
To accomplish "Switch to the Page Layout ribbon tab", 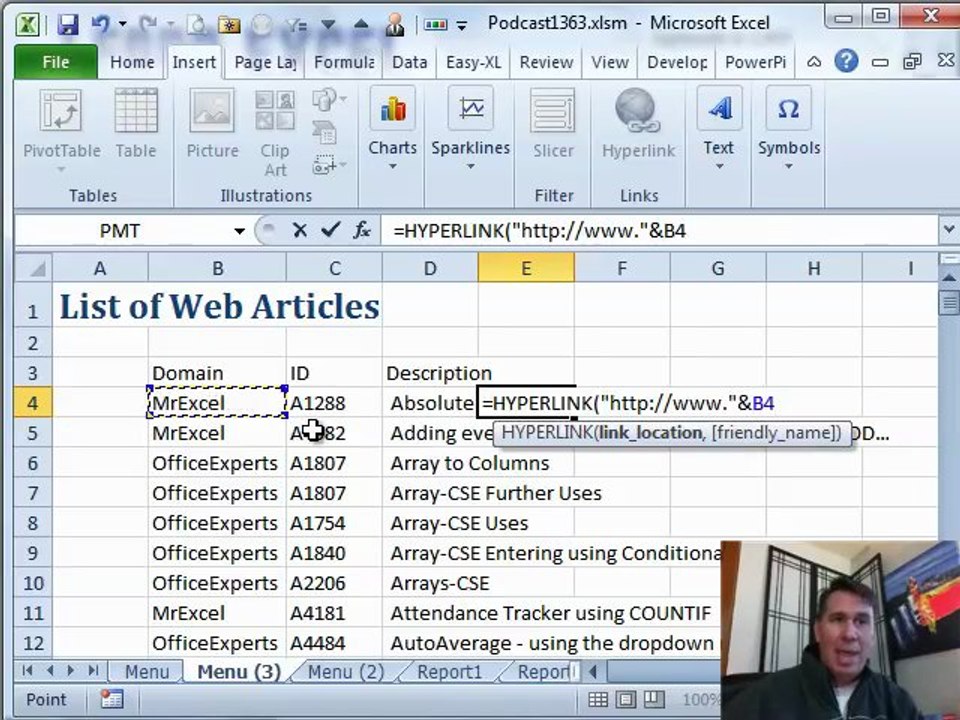I will (265, 62).
